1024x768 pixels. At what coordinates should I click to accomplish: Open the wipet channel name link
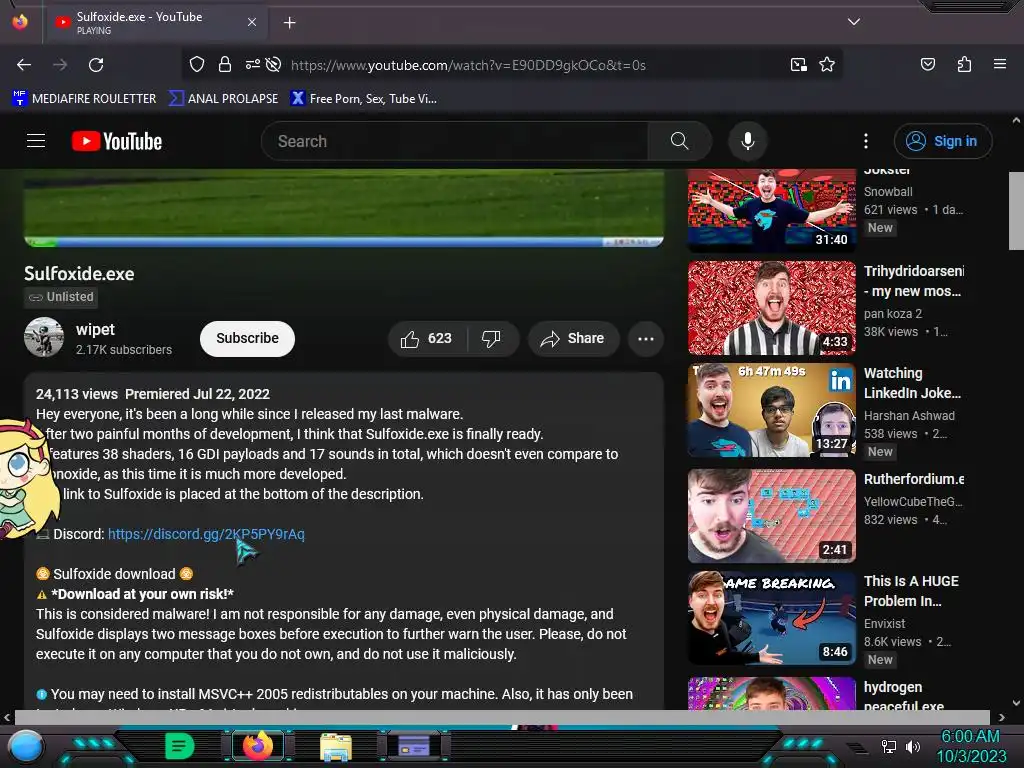click(95, 330)
